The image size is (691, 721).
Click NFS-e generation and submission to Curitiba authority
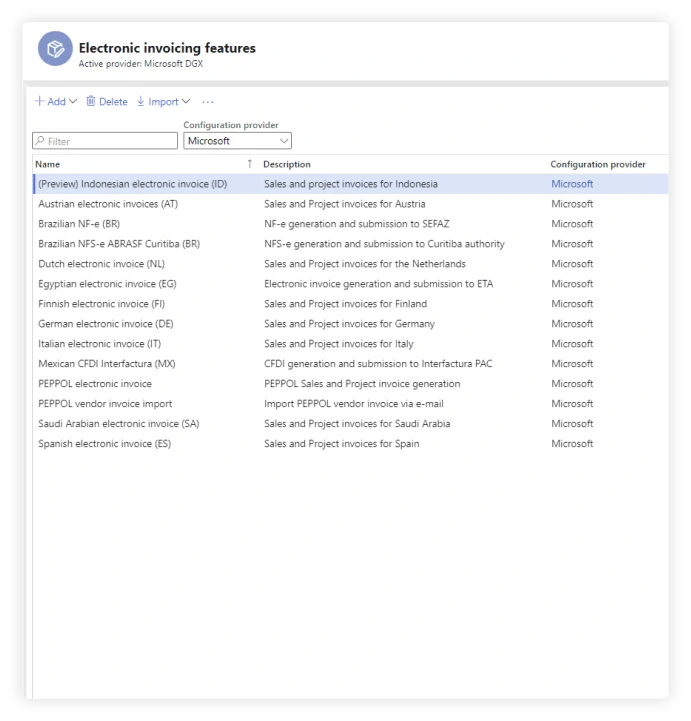384,244
